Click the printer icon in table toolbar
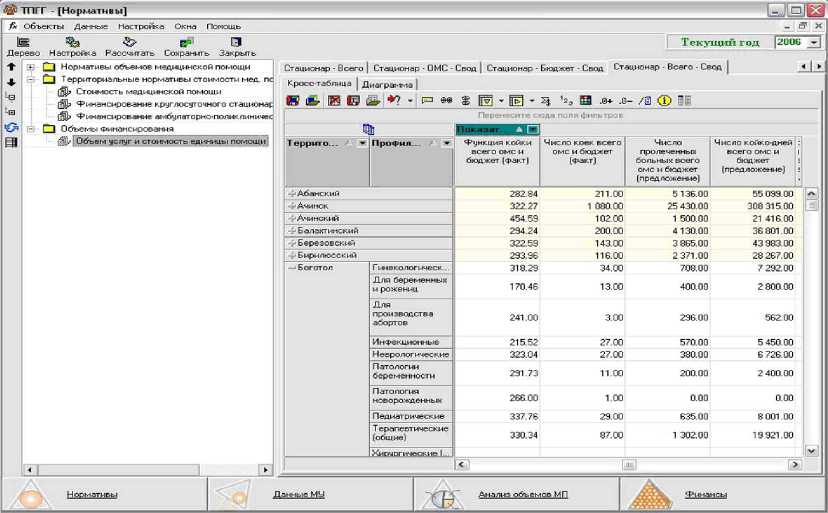The image size is (828, 513). pyautogui.click(x=373, y=101)
